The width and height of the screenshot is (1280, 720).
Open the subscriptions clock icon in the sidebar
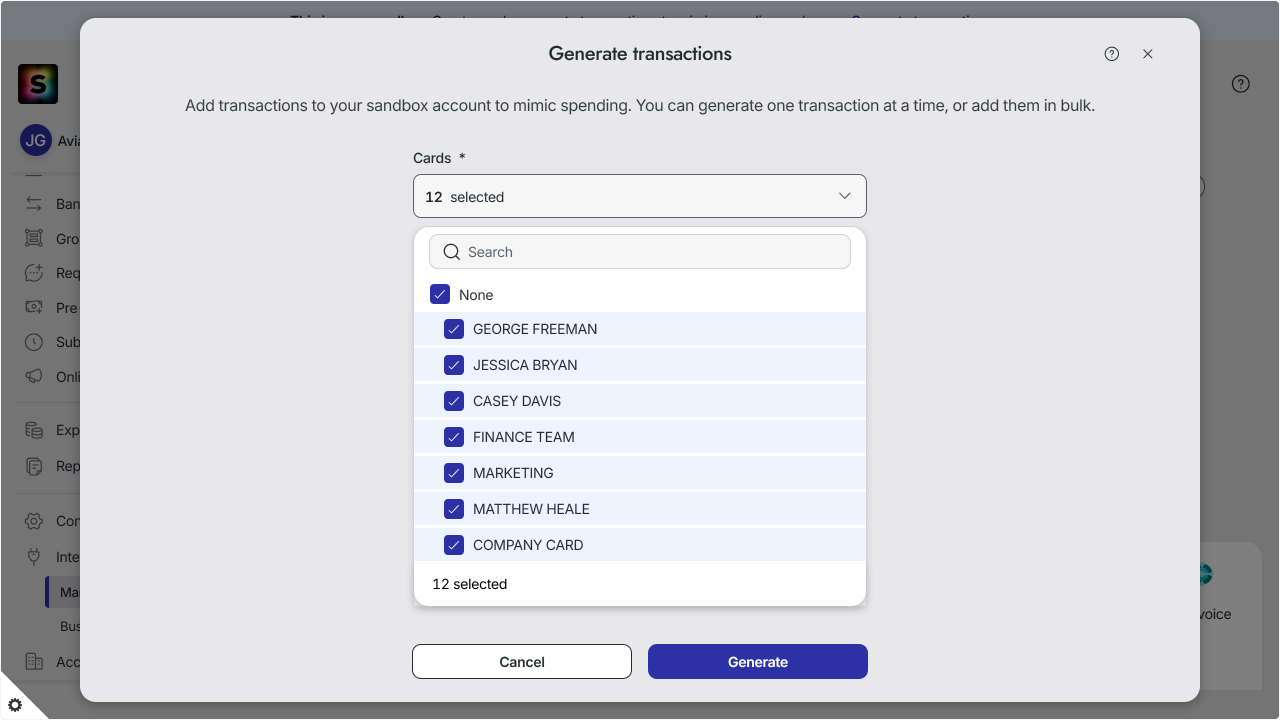coord(34,342)
